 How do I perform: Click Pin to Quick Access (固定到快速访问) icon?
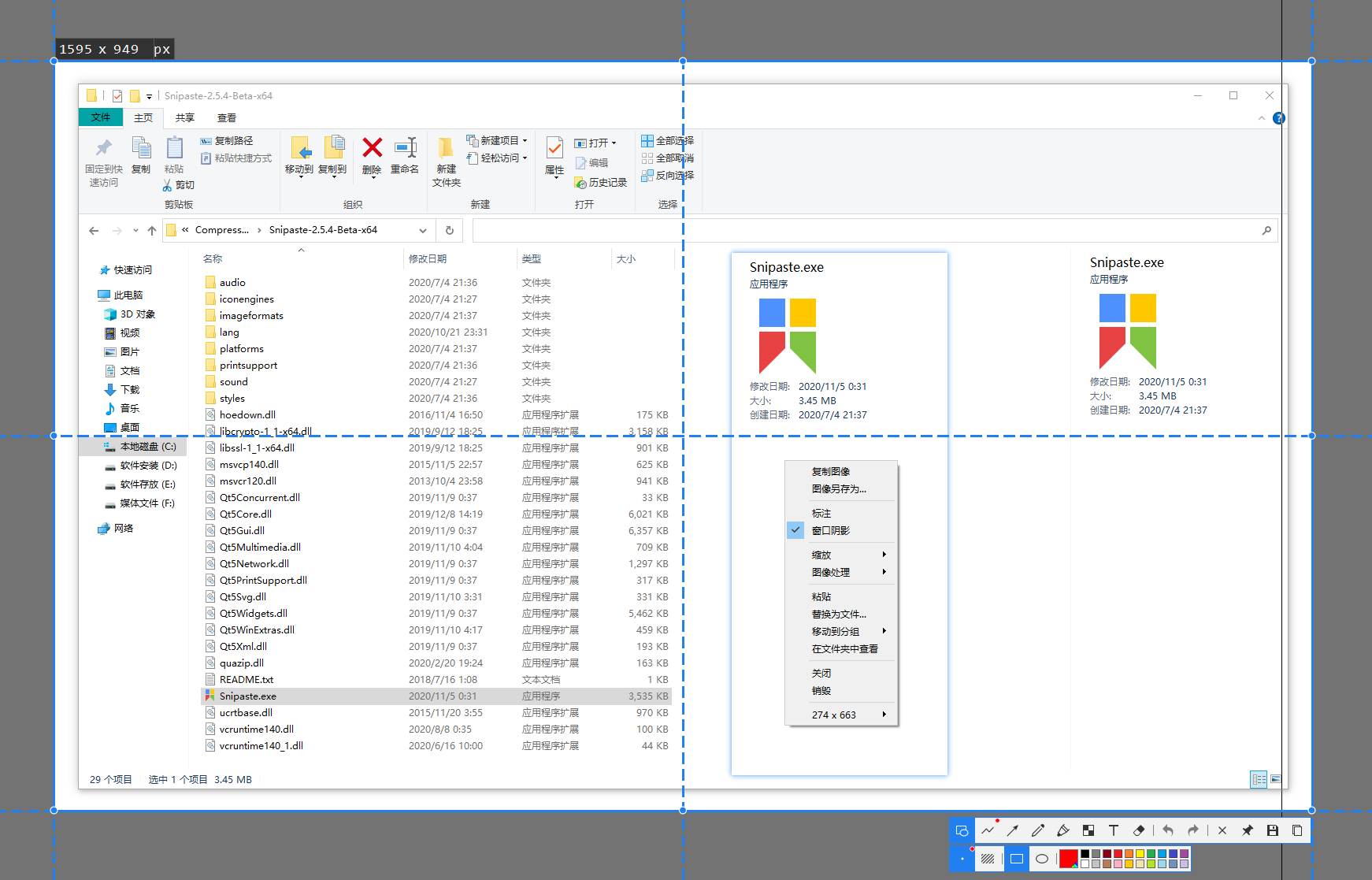coord(103,147)
